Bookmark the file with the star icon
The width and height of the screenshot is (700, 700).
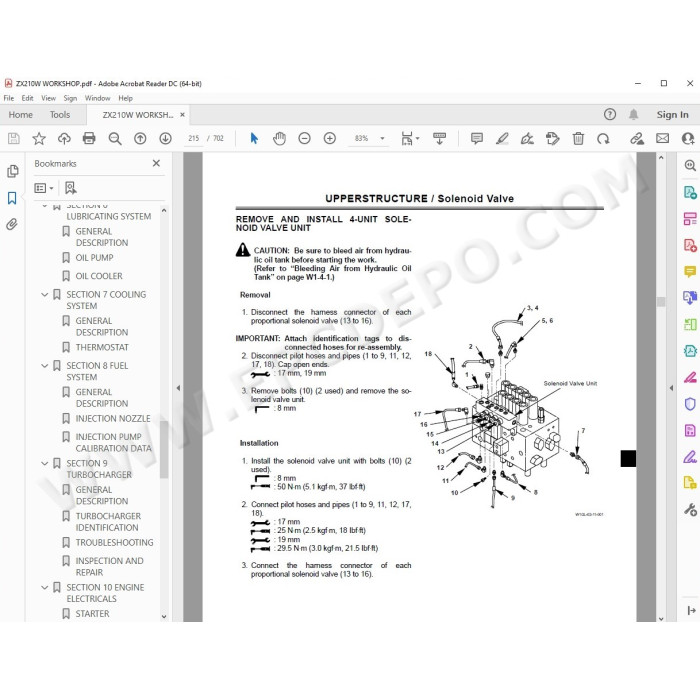coord(39,138)
